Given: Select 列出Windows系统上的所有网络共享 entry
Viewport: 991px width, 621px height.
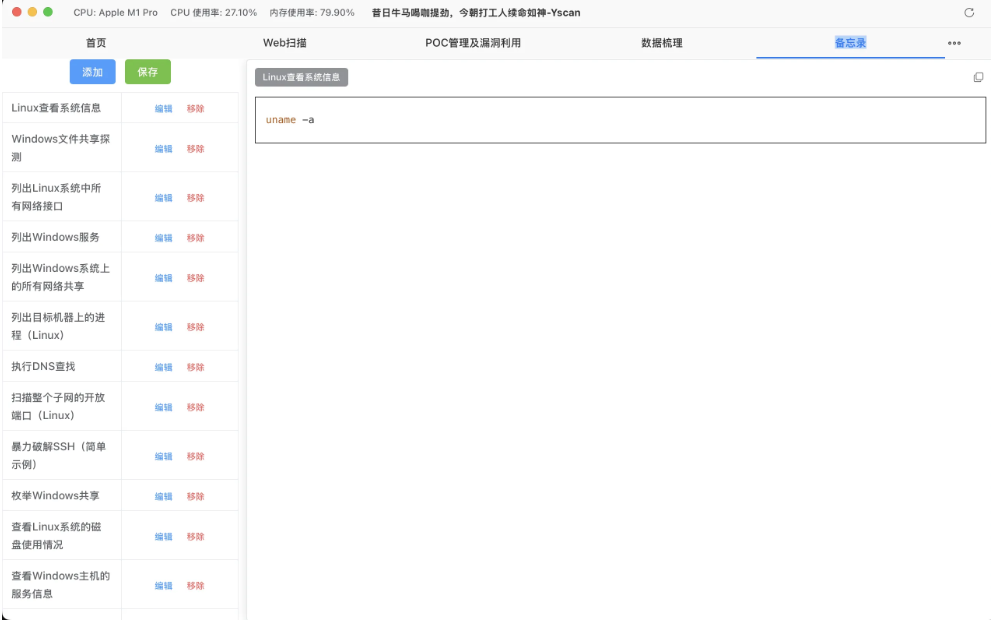Looking at the screenshot, I should pos(61,277).
